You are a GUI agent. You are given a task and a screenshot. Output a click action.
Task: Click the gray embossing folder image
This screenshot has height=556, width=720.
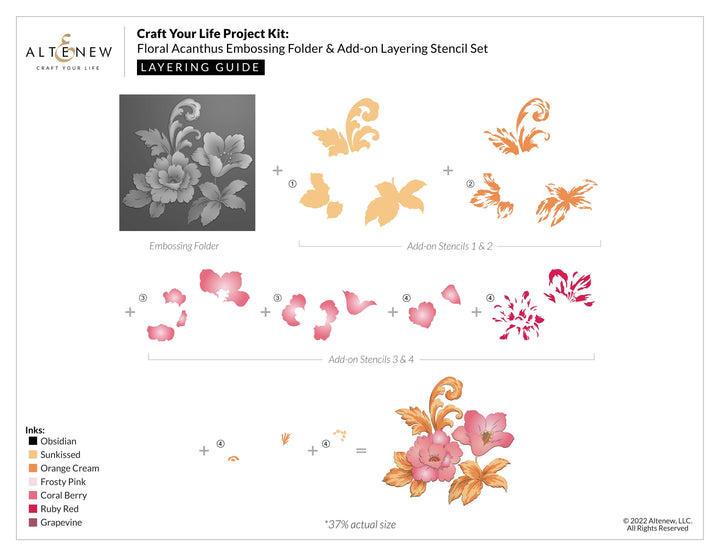click(187, 163)
